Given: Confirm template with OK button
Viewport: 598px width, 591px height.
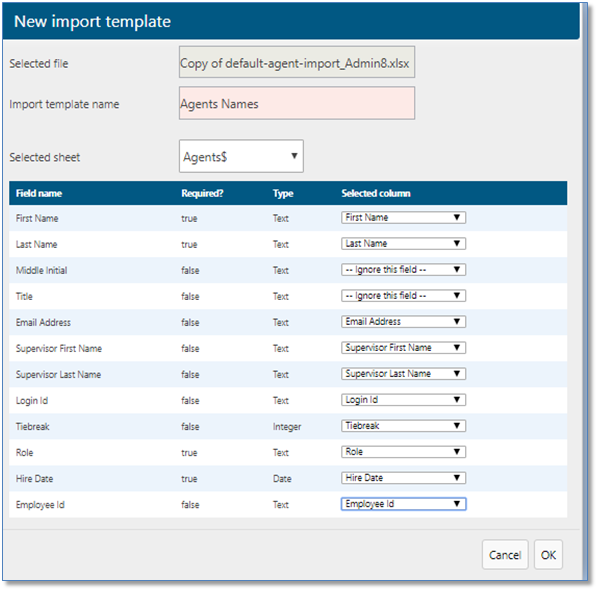Looking at the screenshot, I should tap(548, 555).
